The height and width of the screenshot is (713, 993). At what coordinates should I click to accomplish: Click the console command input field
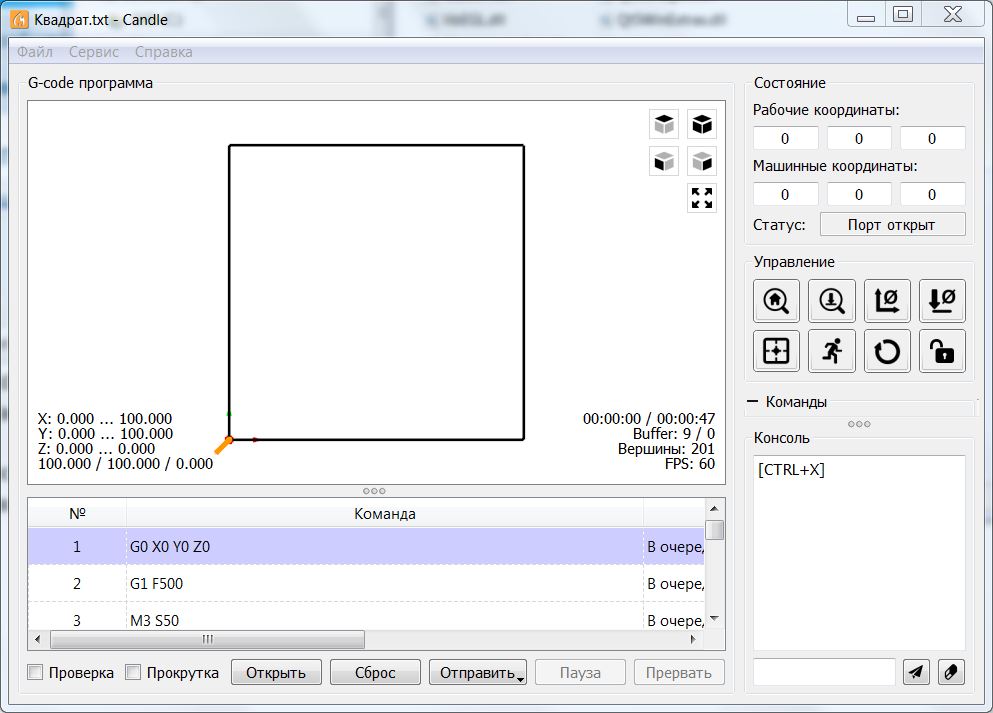click(824, 672)
